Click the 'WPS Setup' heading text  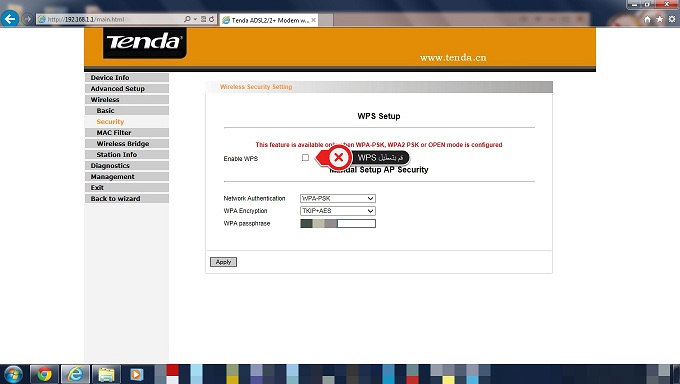point(379,116)
